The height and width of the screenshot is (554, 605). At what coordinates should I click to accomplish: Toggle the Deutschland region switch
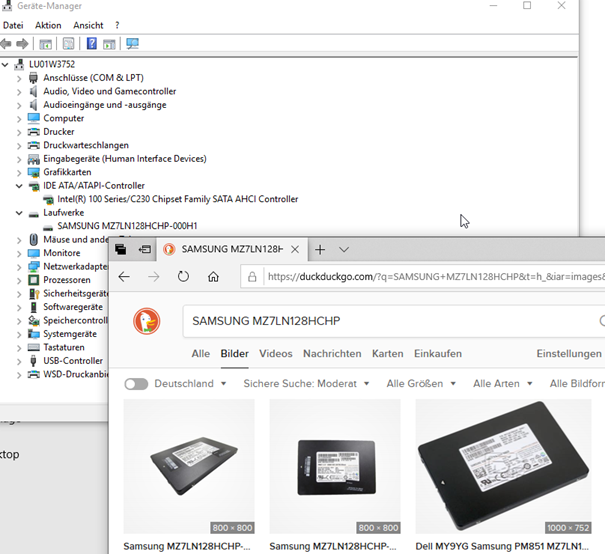[x=136, y=384]
